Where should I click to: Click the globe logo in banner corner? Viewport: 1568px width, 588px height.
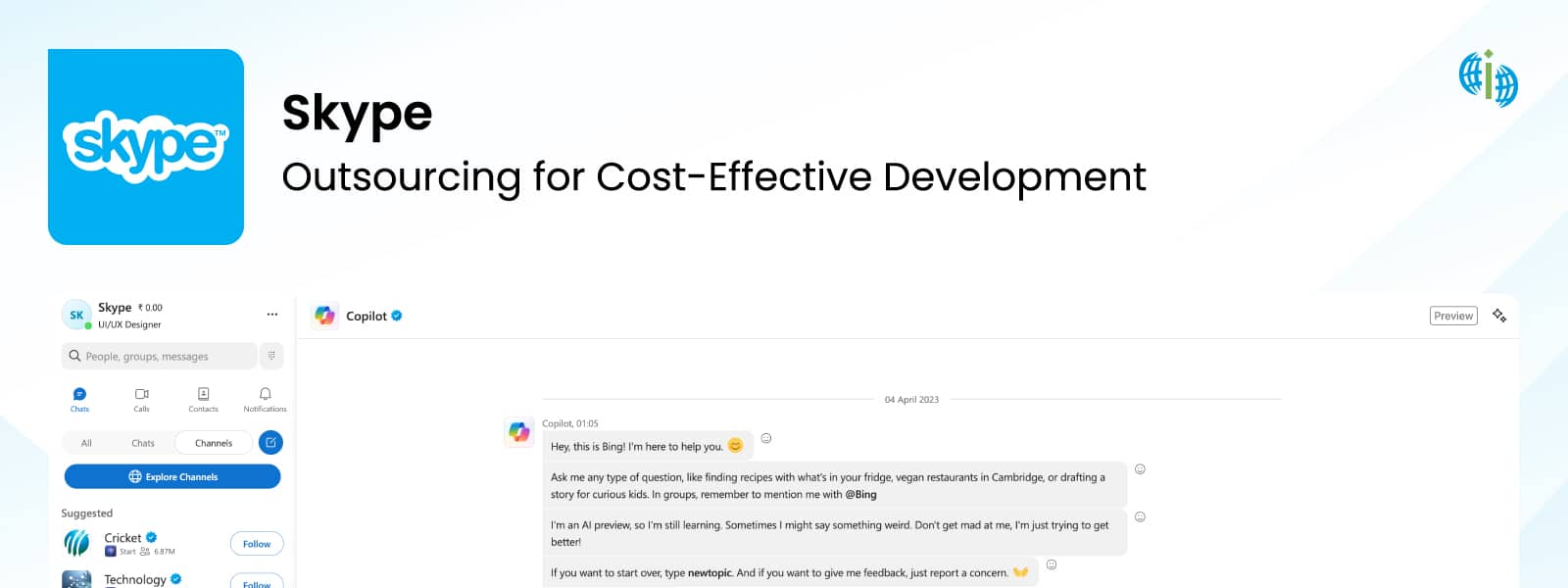point(1489,77)
